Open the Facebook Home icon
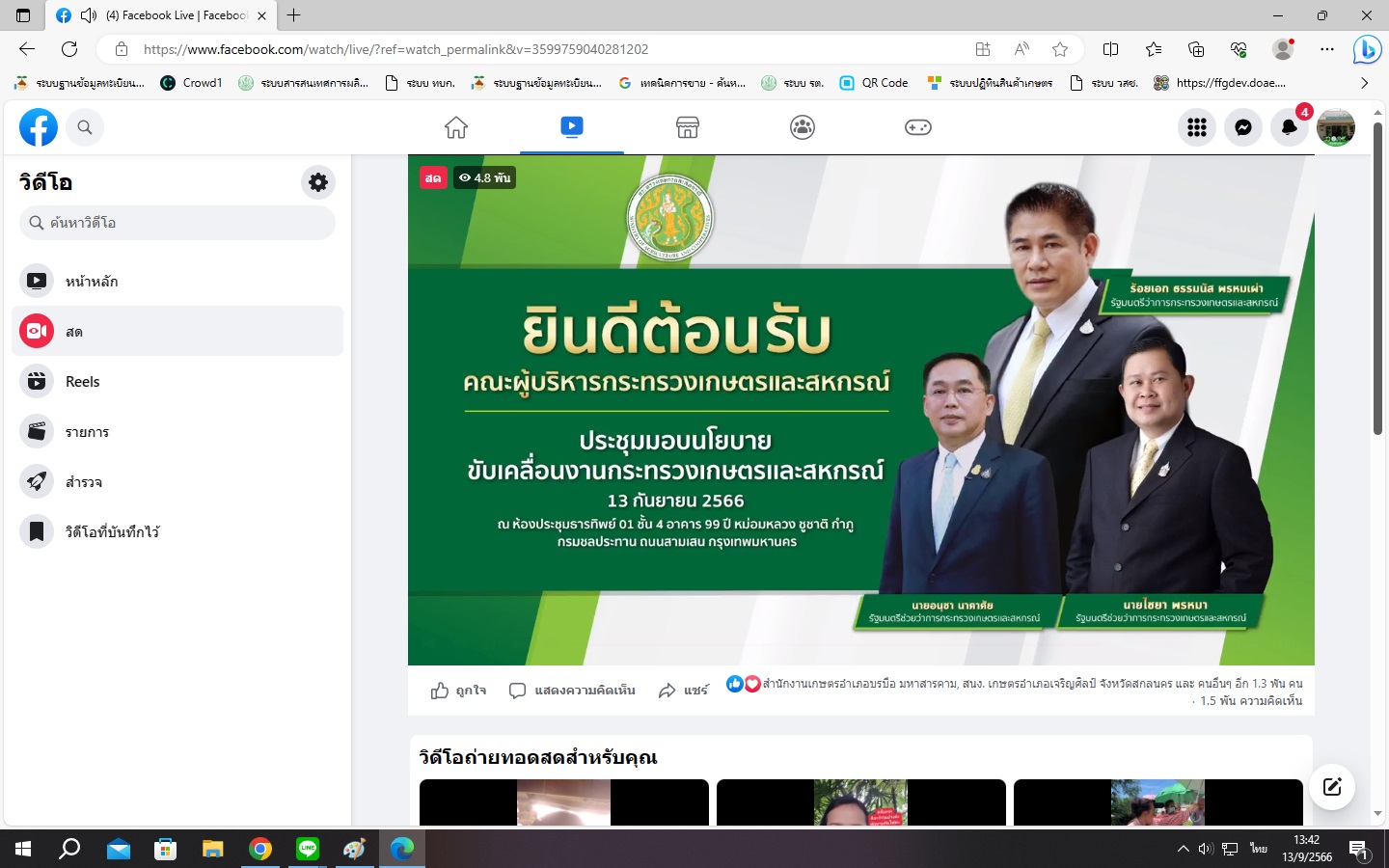Viewport: 1389px width, 868px height. pos(456,127)
